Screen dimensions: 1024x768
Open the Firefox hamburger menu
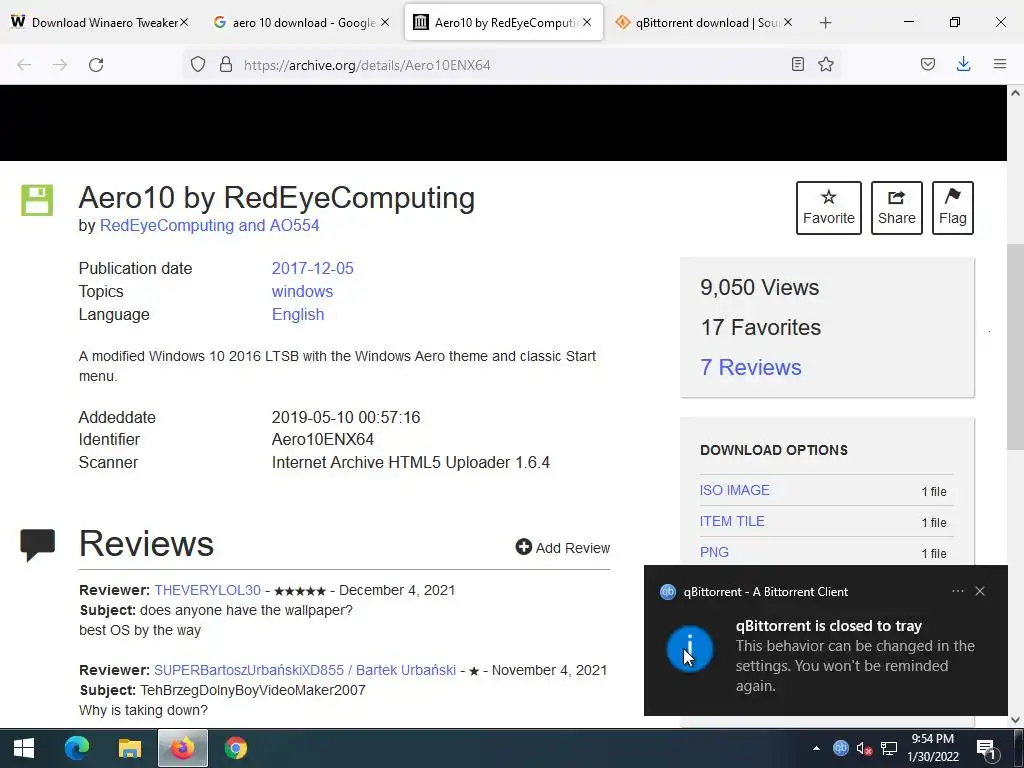(x=1000, y=64)
